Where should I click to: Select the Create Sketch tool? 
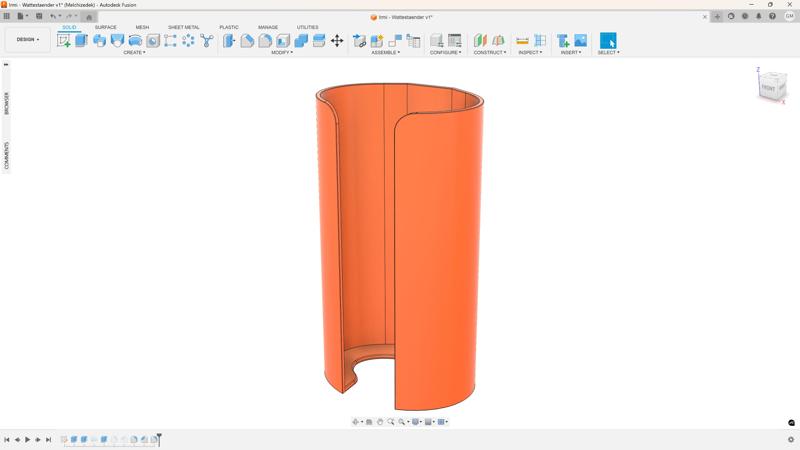pos(64,41)
